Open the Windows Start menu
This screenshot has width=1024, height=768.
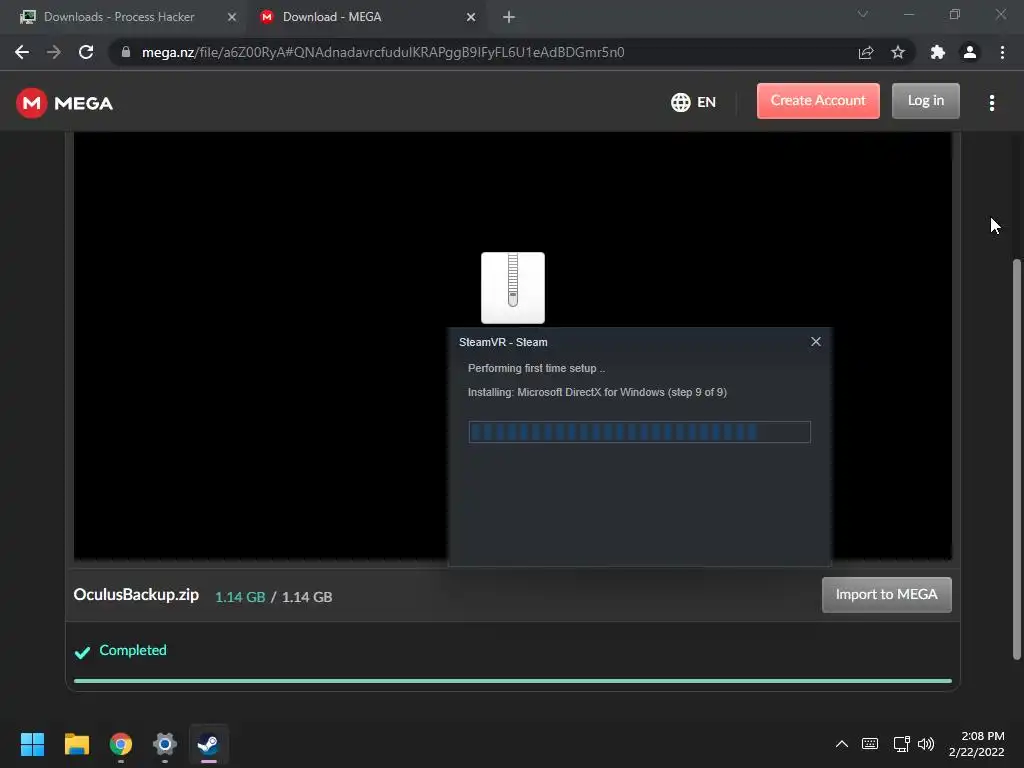click(x=32, y=744)
